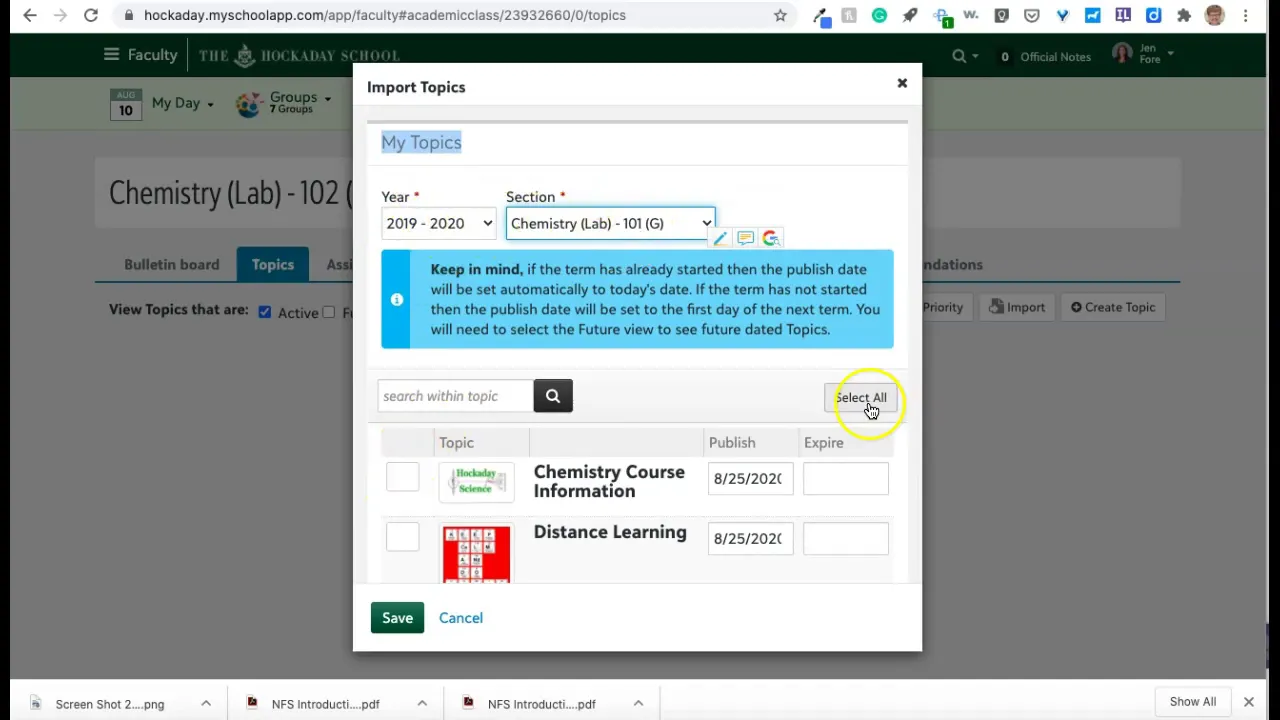Click Show All downloads

click(1193, 702)
